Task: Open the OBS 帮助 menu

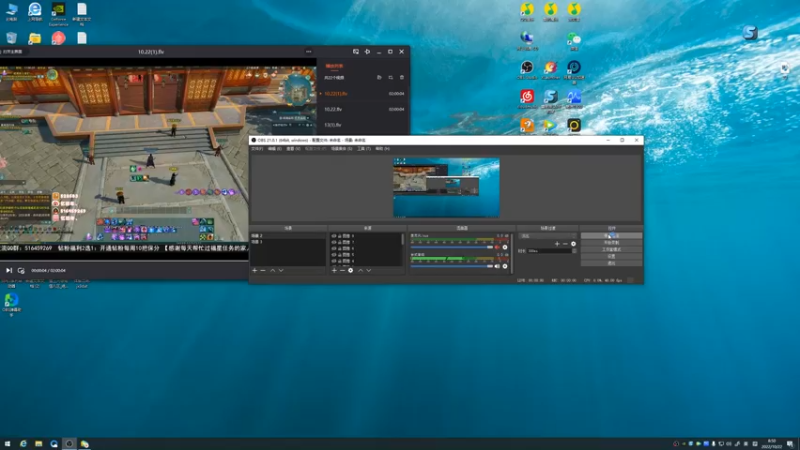Action: click(x=383, y=148)
